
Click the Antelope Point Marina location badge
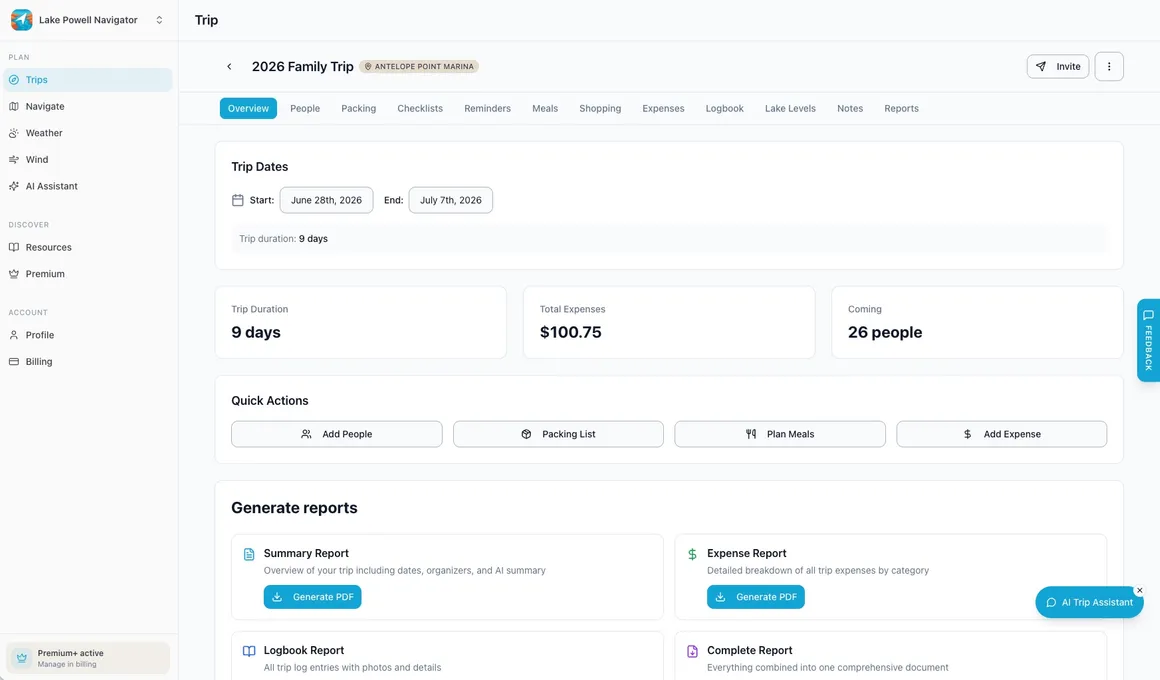419,67
